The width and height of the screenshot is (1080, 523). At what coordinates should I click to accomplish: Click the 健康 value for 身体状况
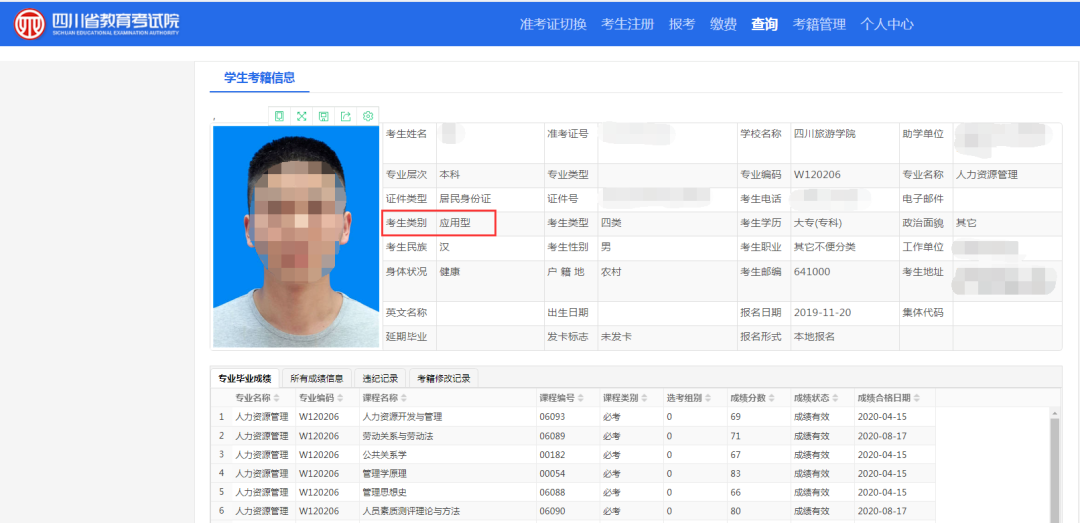click(x=450, y=271)
